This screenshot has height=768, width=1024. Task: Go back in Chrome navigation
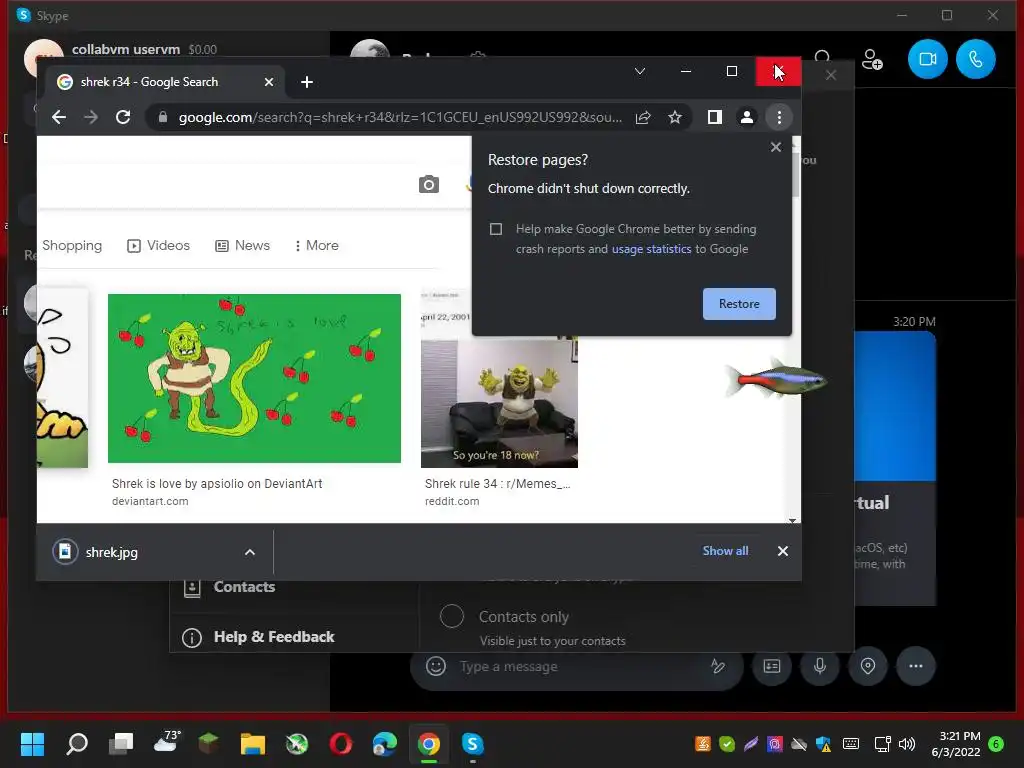tap(59, 118)
